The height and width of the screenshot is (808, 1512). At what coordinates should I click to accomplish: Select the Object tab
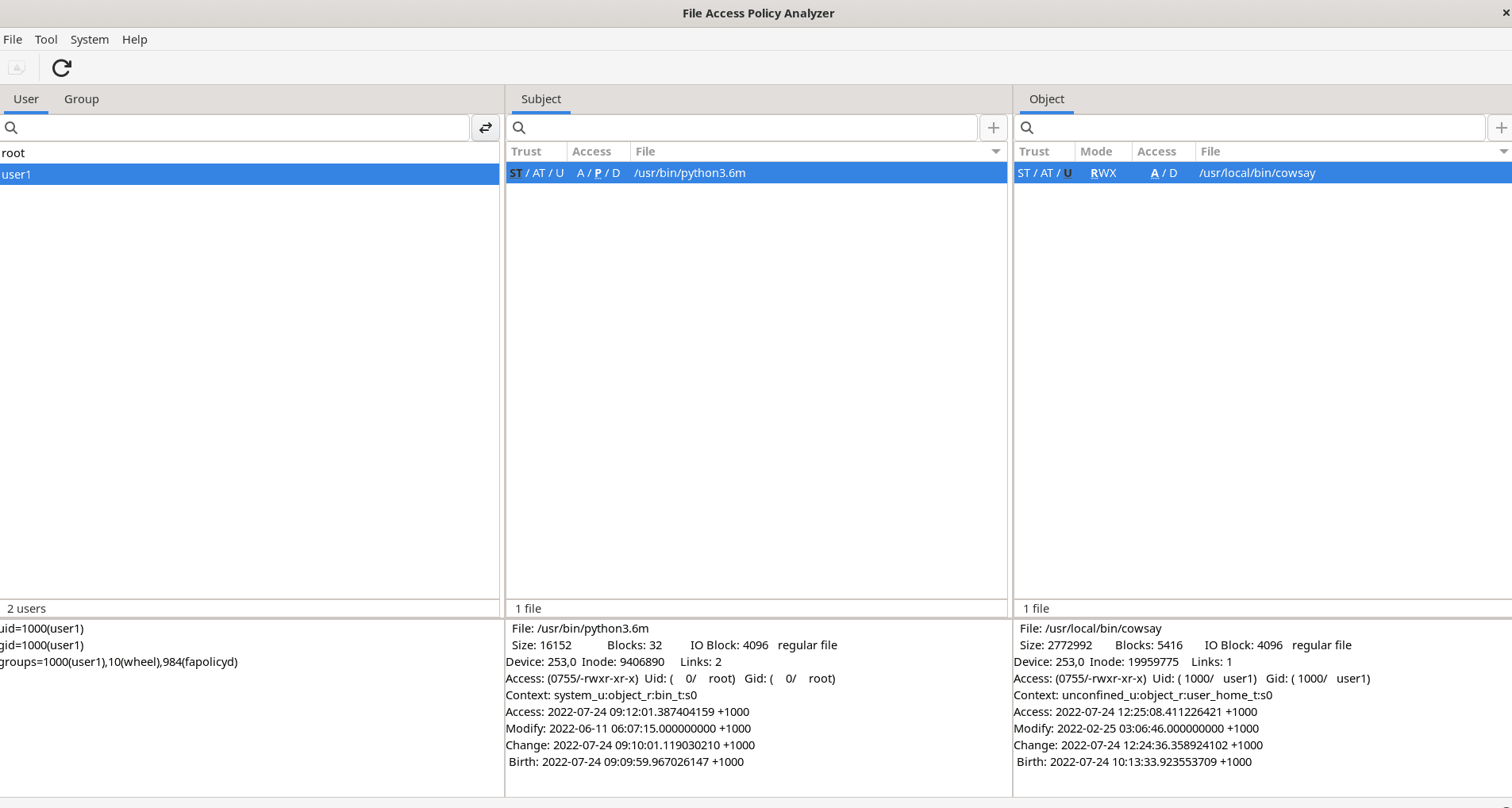click(x=1047, y=99)
